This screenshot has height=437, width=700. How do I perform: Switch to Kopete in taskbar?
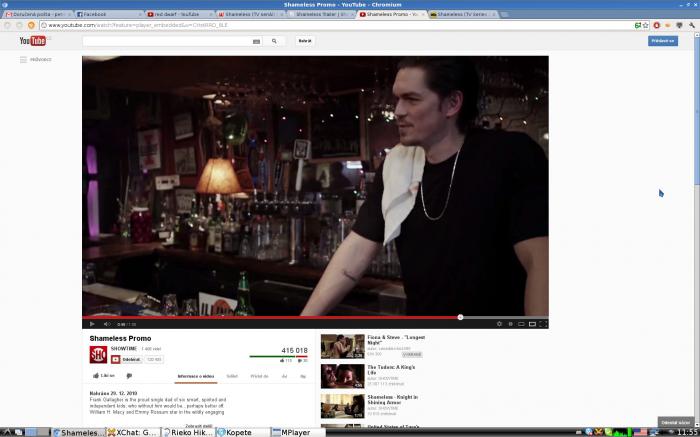(x=243, y=432)
